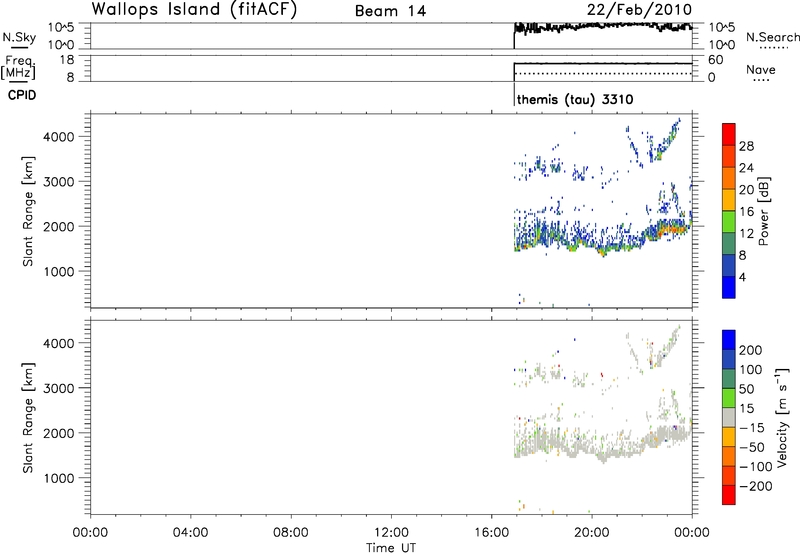The image size is (800, 554).
Task: Click the "18" frequency axis tick label
Action: tap(67, 60)
